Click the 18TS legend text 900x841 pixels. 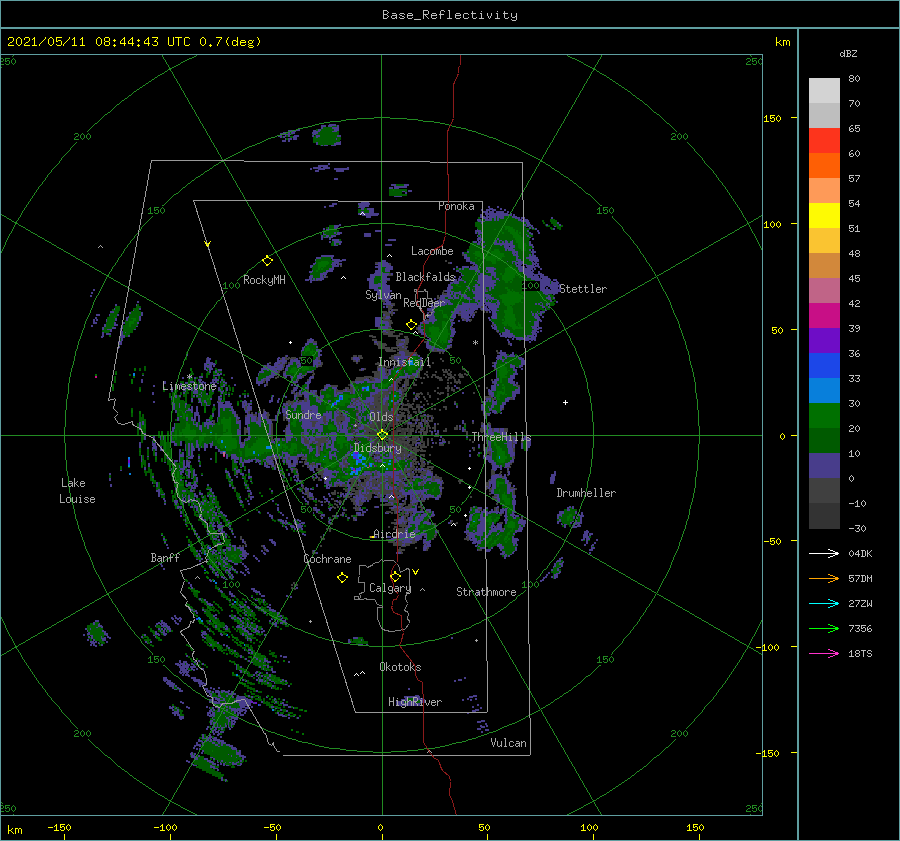coord(860,653)
